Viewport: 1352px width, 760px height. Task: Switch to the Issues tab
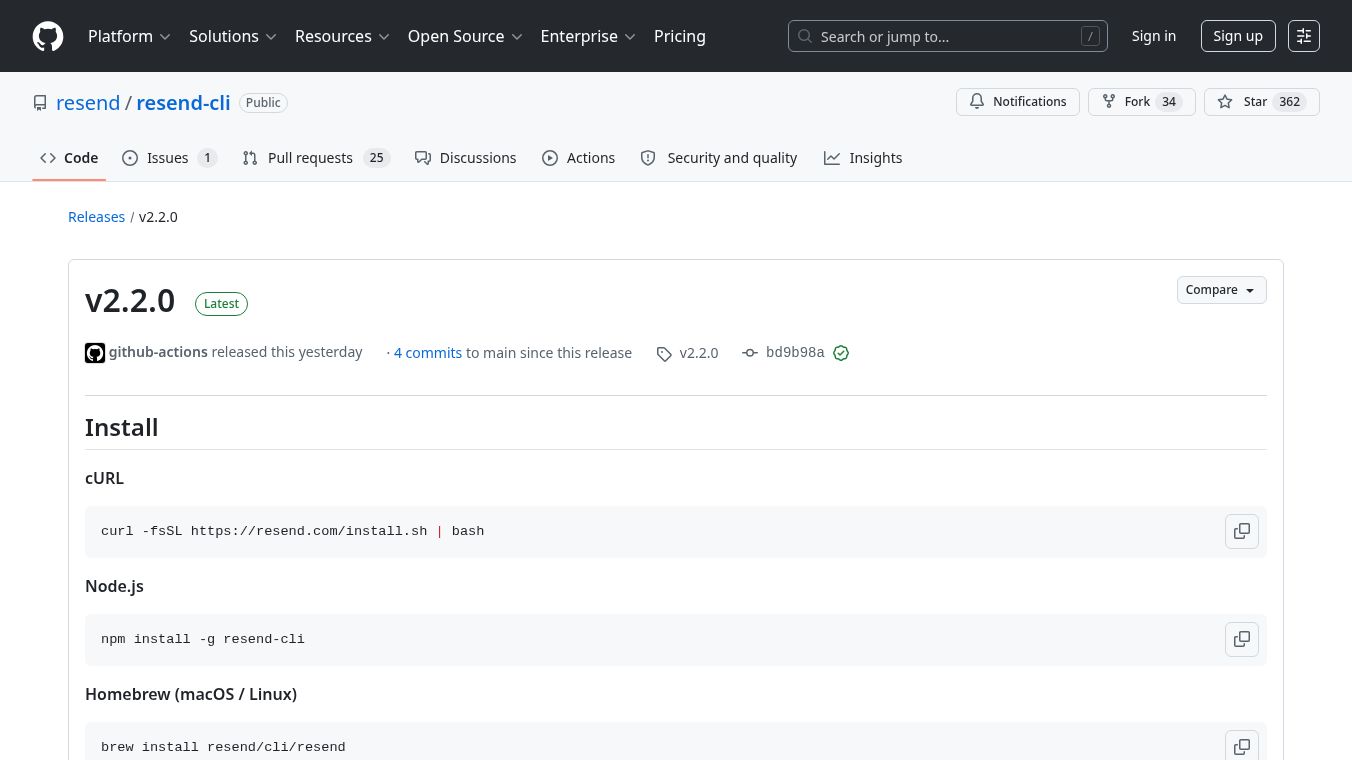coord(169,158)
